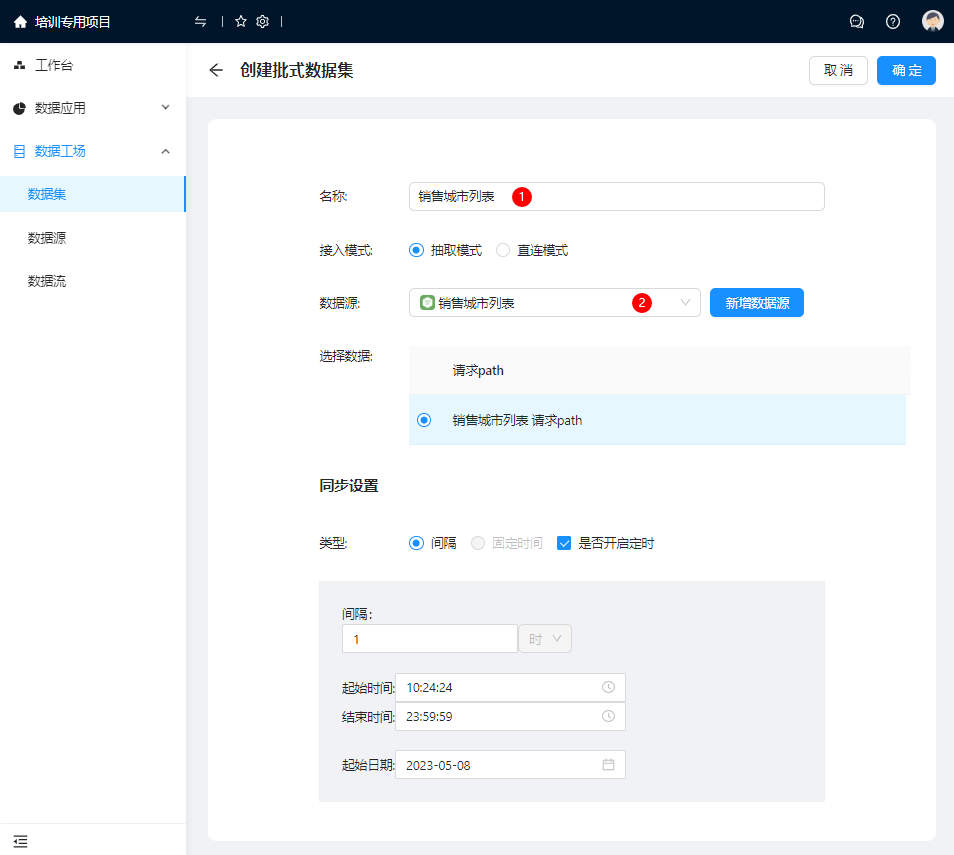The width and height of the screenshot is (954, 855).
Task: Select the 直连模式 radio button
Action: pos(503,251)
